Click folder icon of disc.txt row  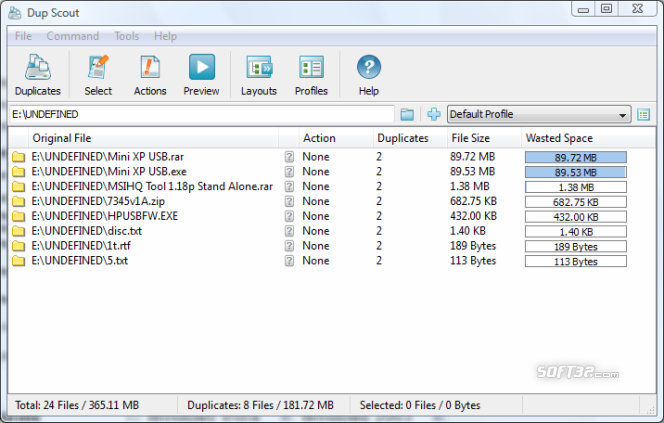[x=18, y=231]
